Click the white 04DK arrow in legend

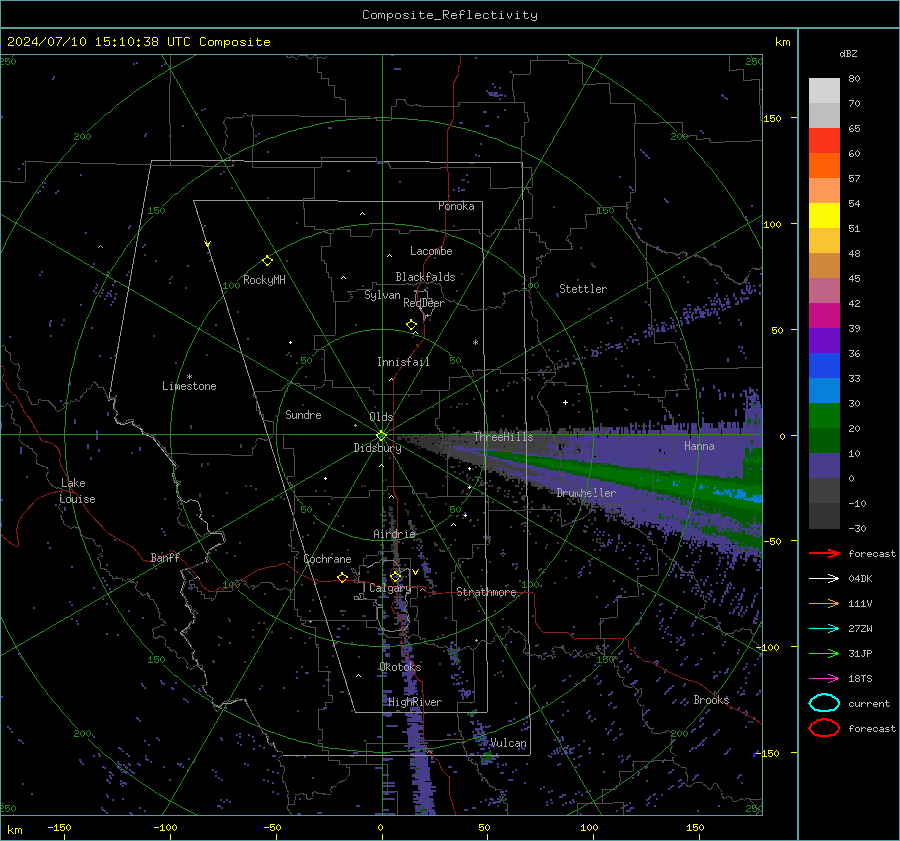click(x=824, y=579)
